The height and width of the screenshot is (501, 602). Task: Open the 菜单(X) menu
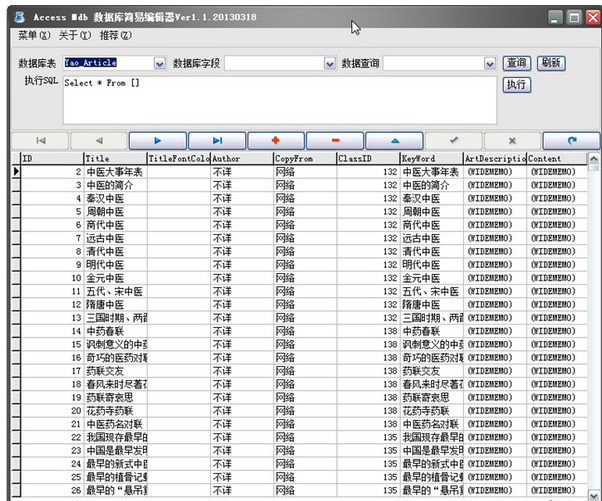point(34,35)
